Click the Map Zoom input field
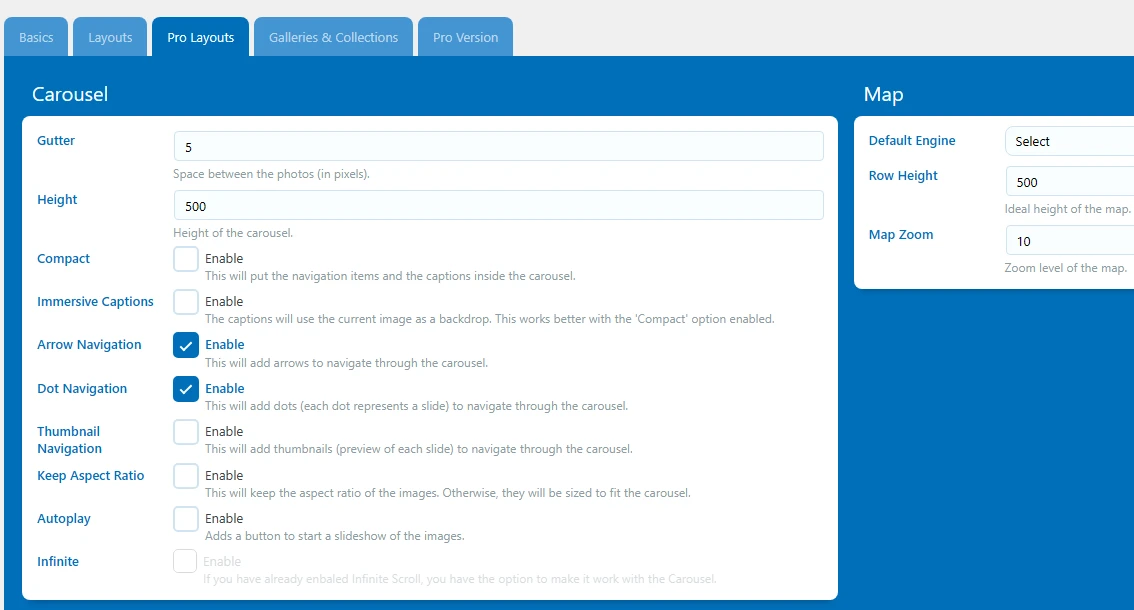 click(x=1068, y=242)
